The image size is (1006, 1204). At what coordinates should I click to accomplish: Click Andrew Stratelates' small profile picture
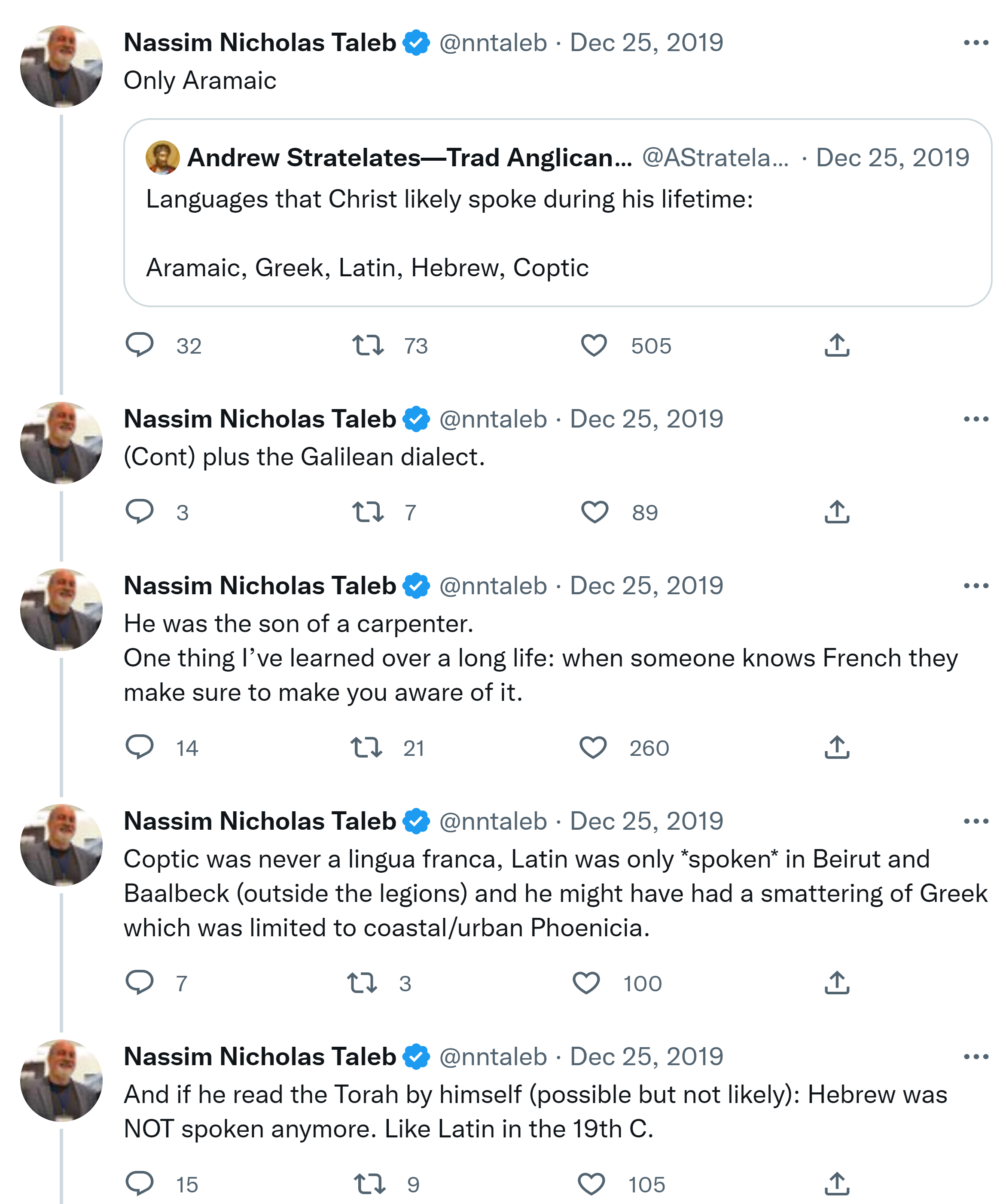coord(162,158)
